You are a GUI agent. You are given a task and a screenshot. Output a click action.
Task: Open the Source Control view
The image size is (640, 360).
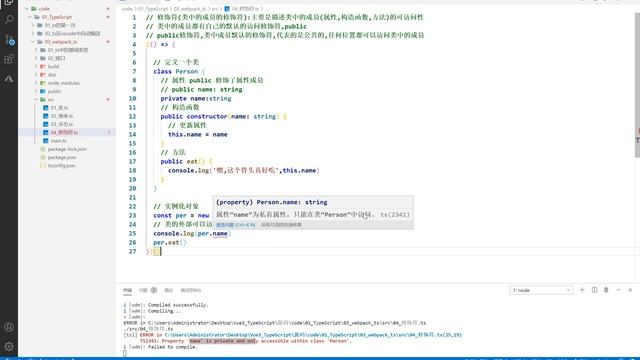click(9, 40)
